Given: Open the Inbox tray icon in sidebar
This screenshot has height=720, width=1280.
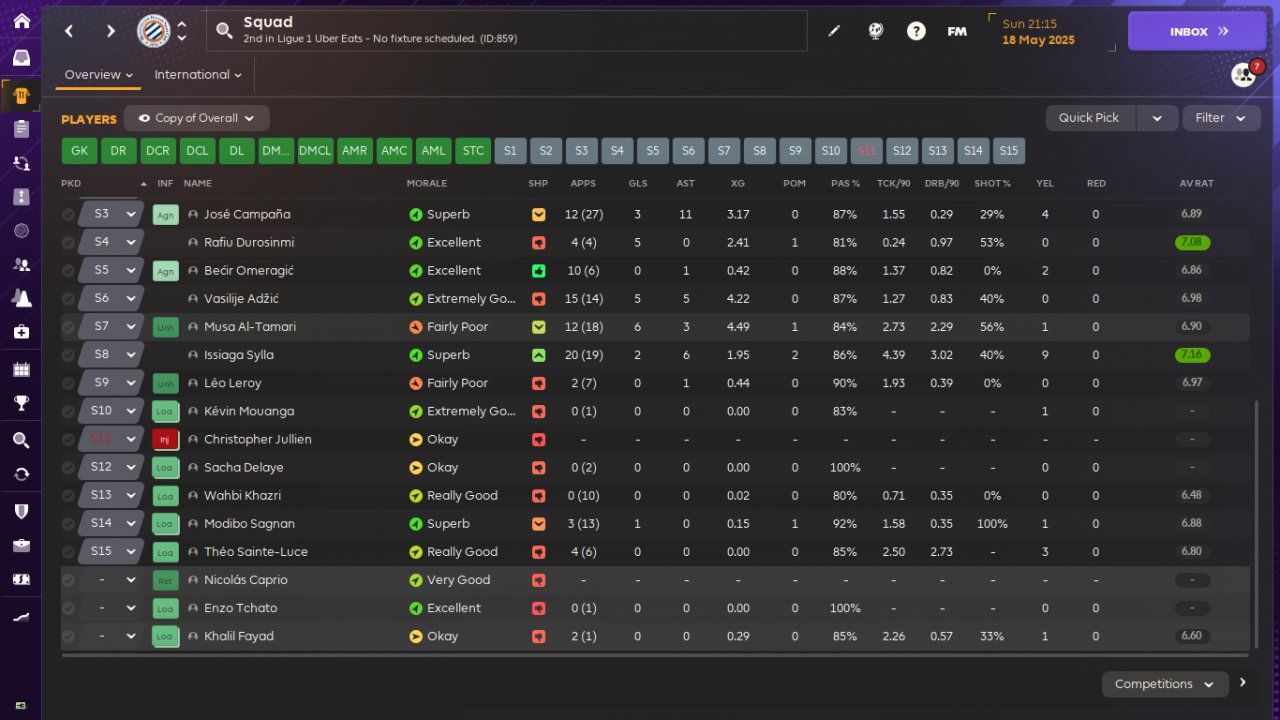Looking at the screenshot, I should (21, 58).
